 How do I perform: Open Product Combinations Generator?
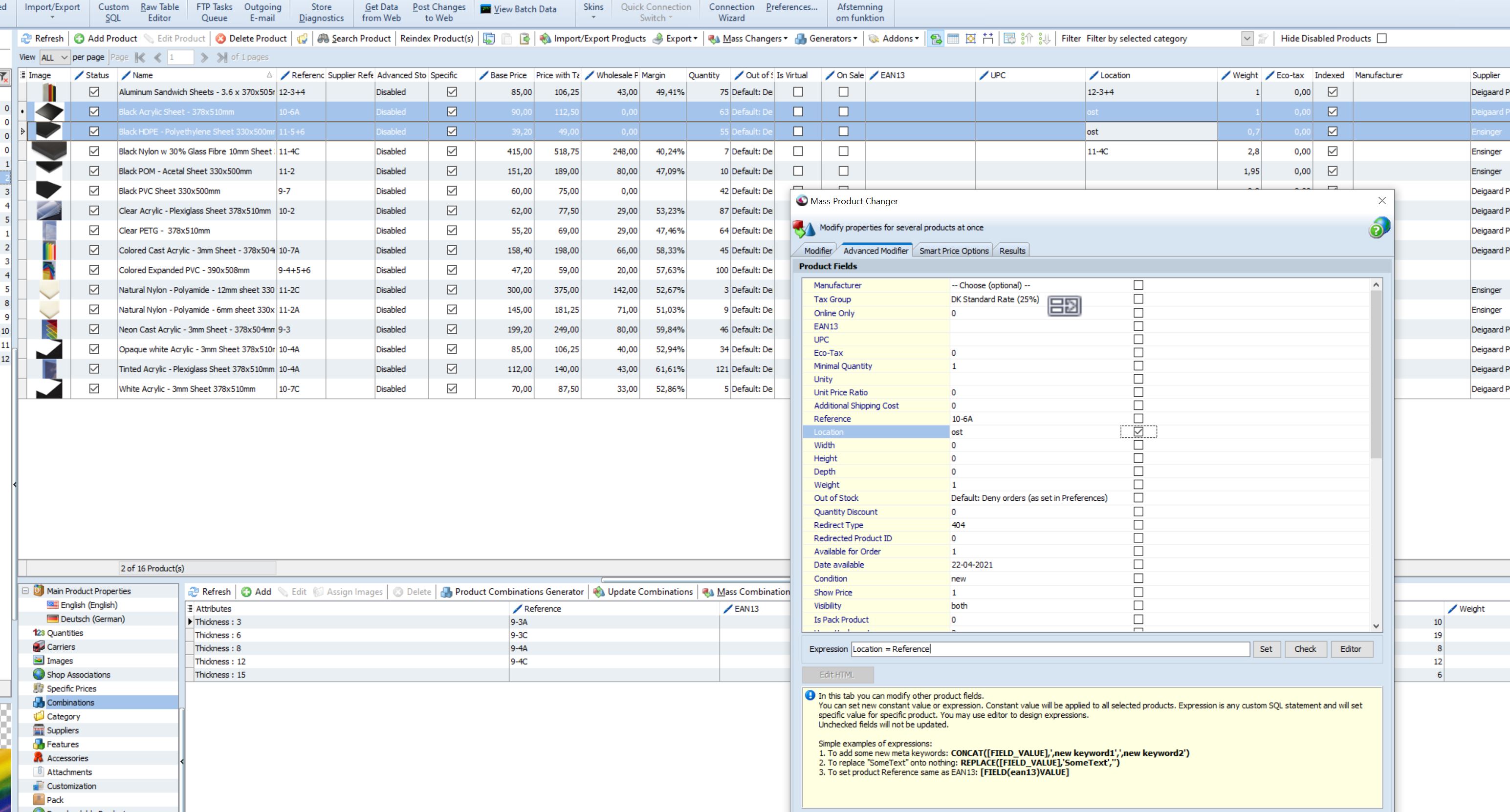[x=512, y=592]
